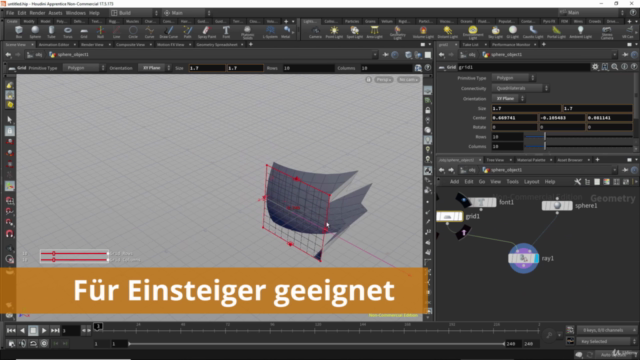Viewport: 640px width, 360px height.
Task: Add a Sky Light
Action: click(x=496, y=31)
